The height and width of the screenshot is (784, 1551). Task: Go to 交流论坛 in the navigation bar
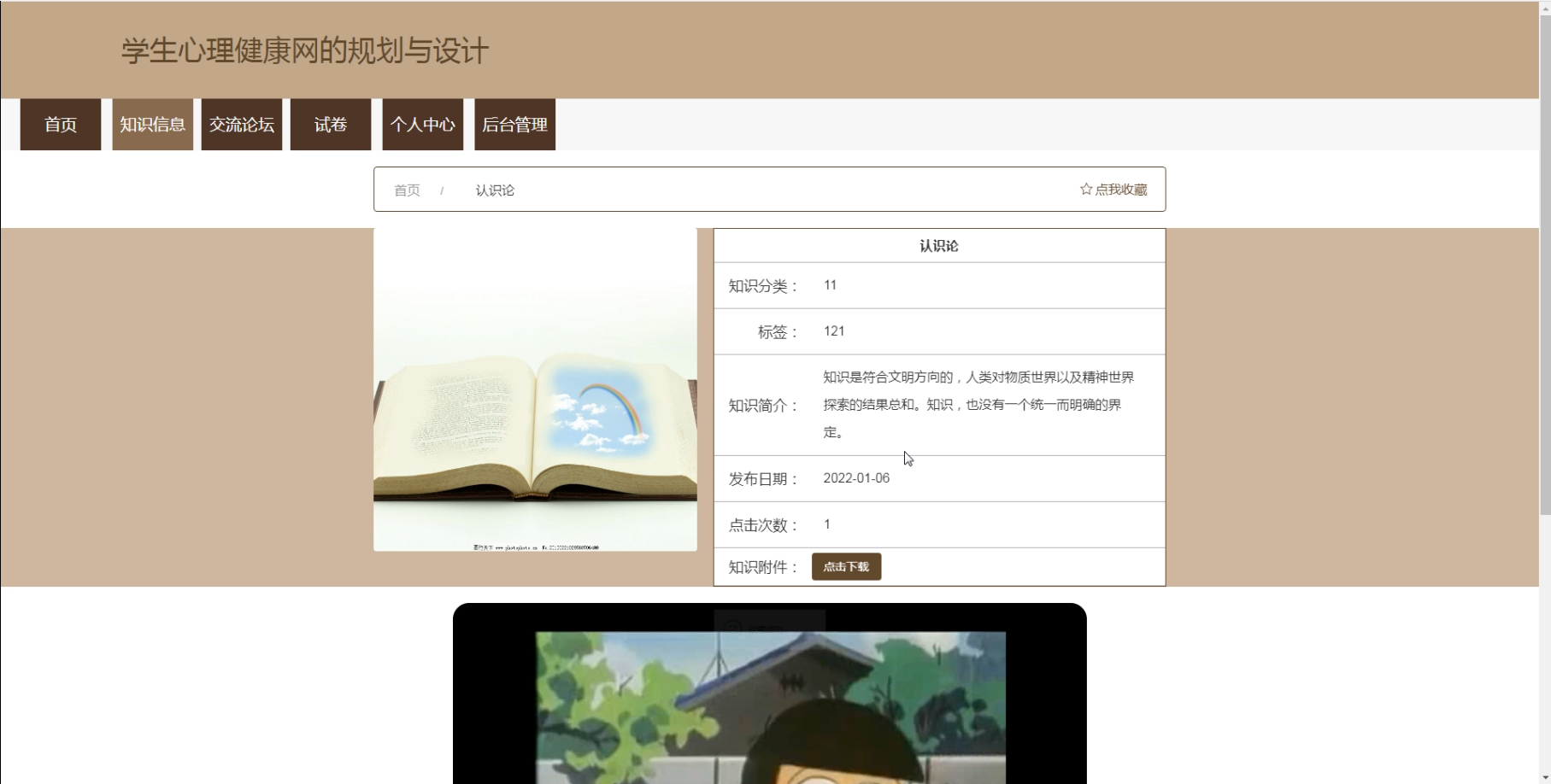(242, 125)
